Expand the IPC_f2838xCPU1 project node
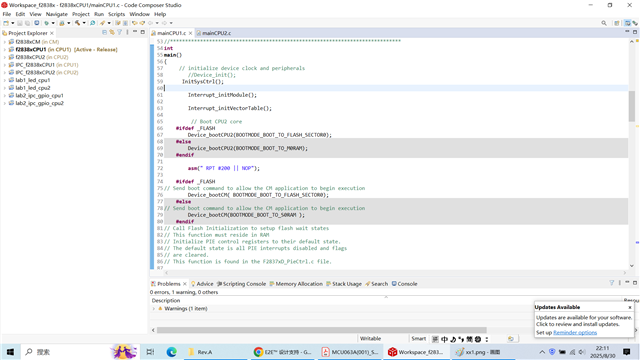This screenshot has height=360, width=640. click(4, 65)
